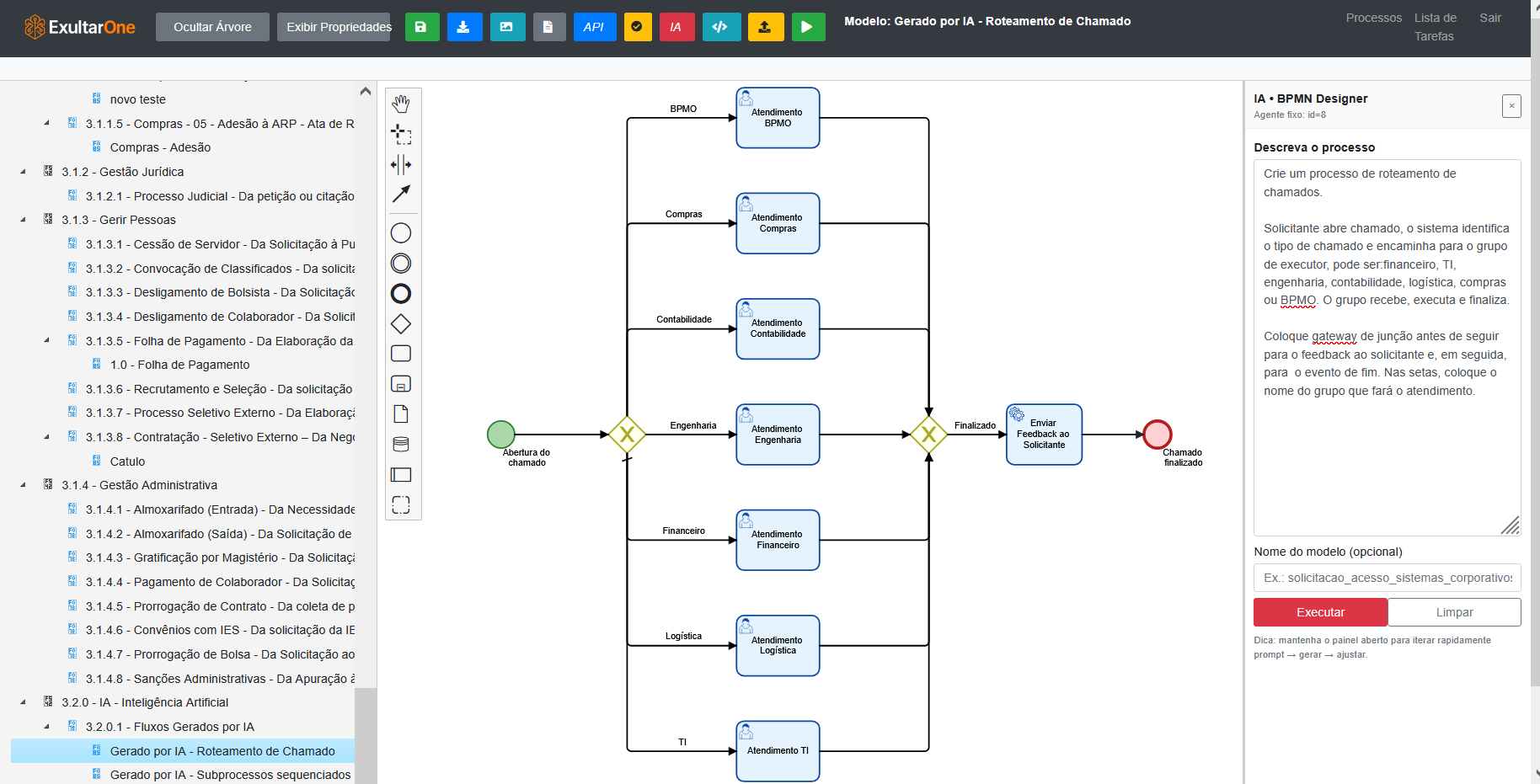Select the Global Connect arrow tool
Screen dimensions: 1540x784
402,195
